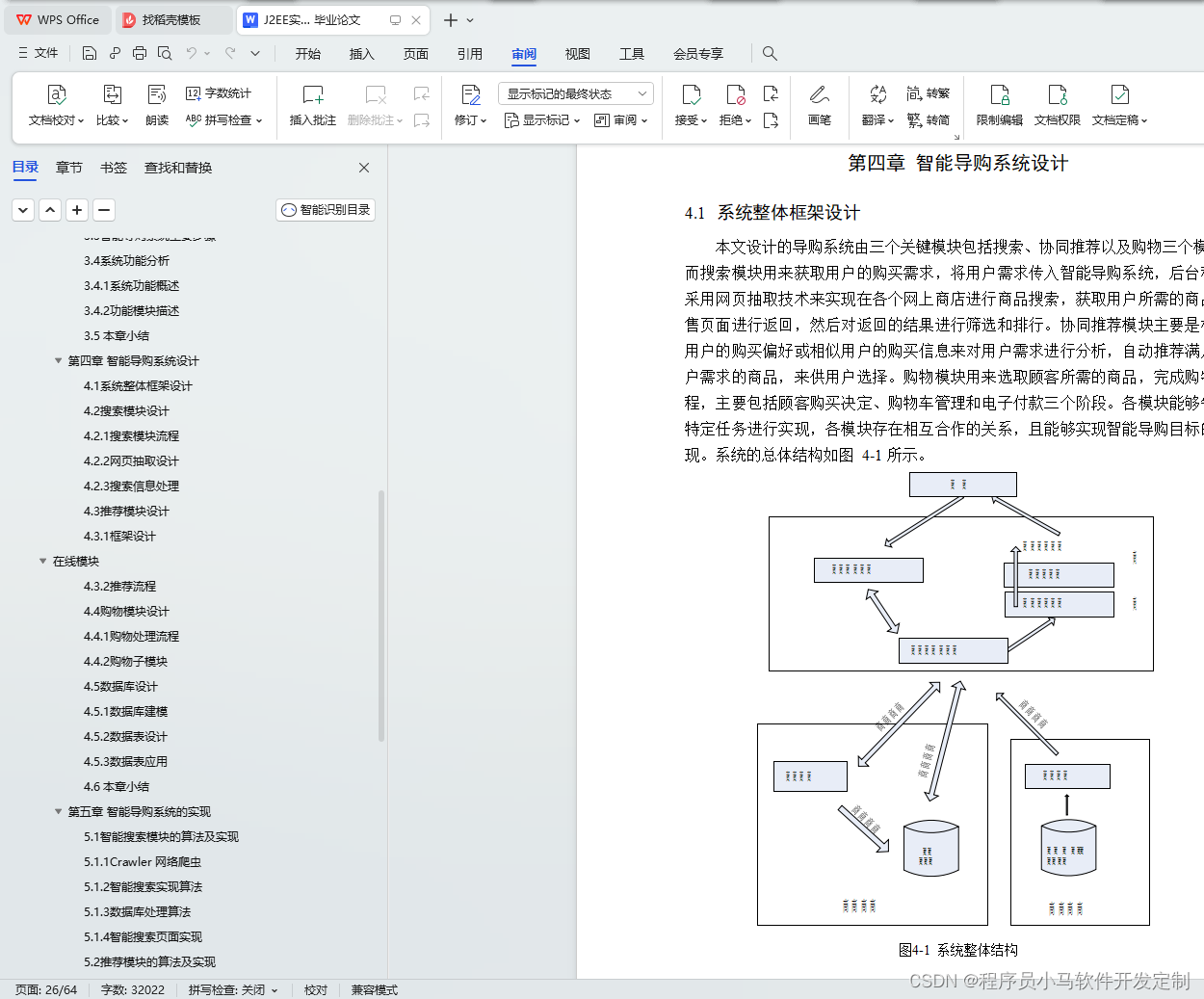Open the 视图 ribbon tab
The width and height of the screenshot is (1204, 999).
578,54
